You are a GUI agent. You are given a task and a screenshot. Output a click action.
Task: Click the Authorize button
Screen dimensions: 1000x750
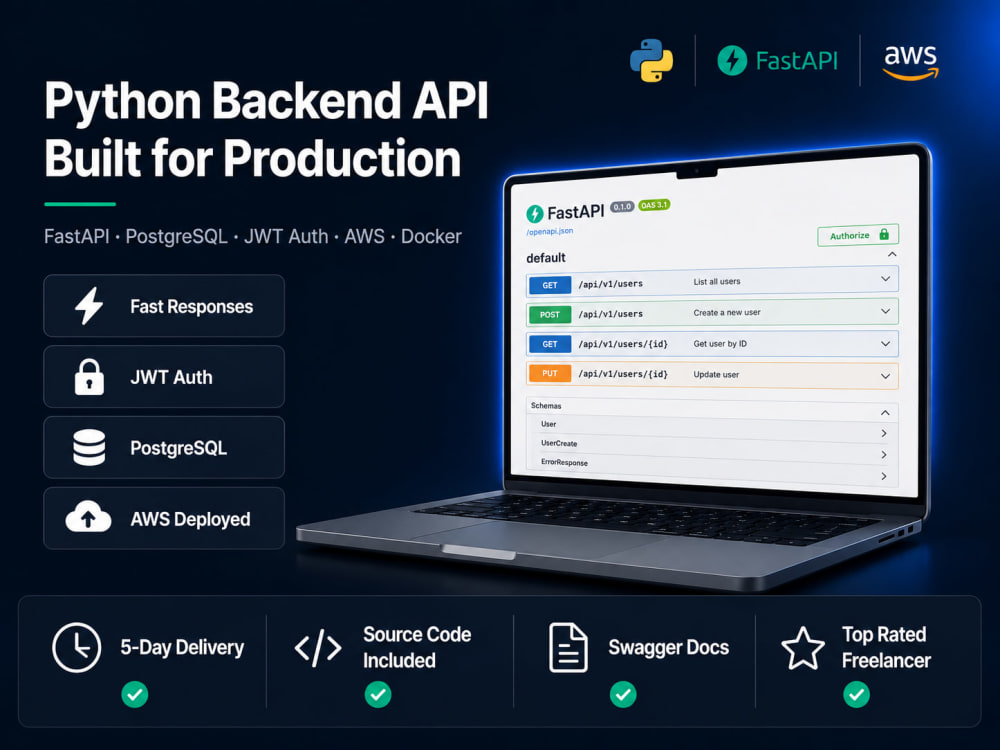tap(858, 235)
